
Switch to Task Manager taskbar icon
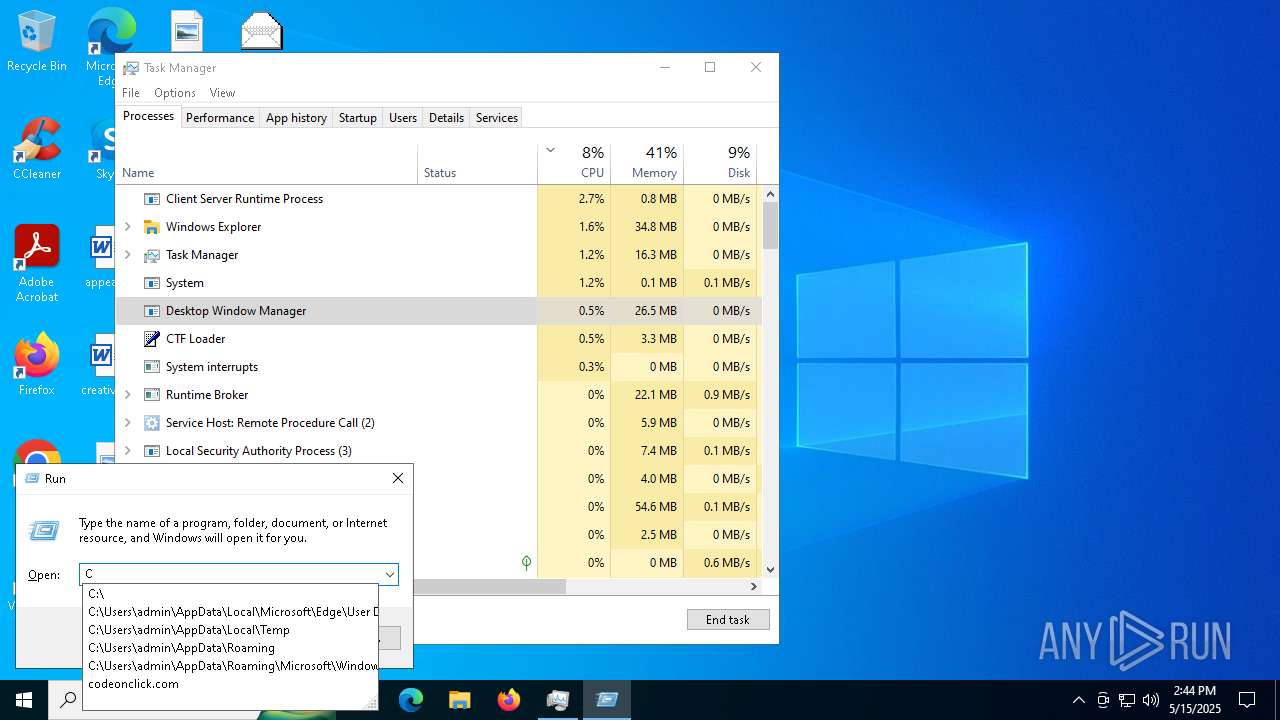pyautogui.click(x=558, y=700)
